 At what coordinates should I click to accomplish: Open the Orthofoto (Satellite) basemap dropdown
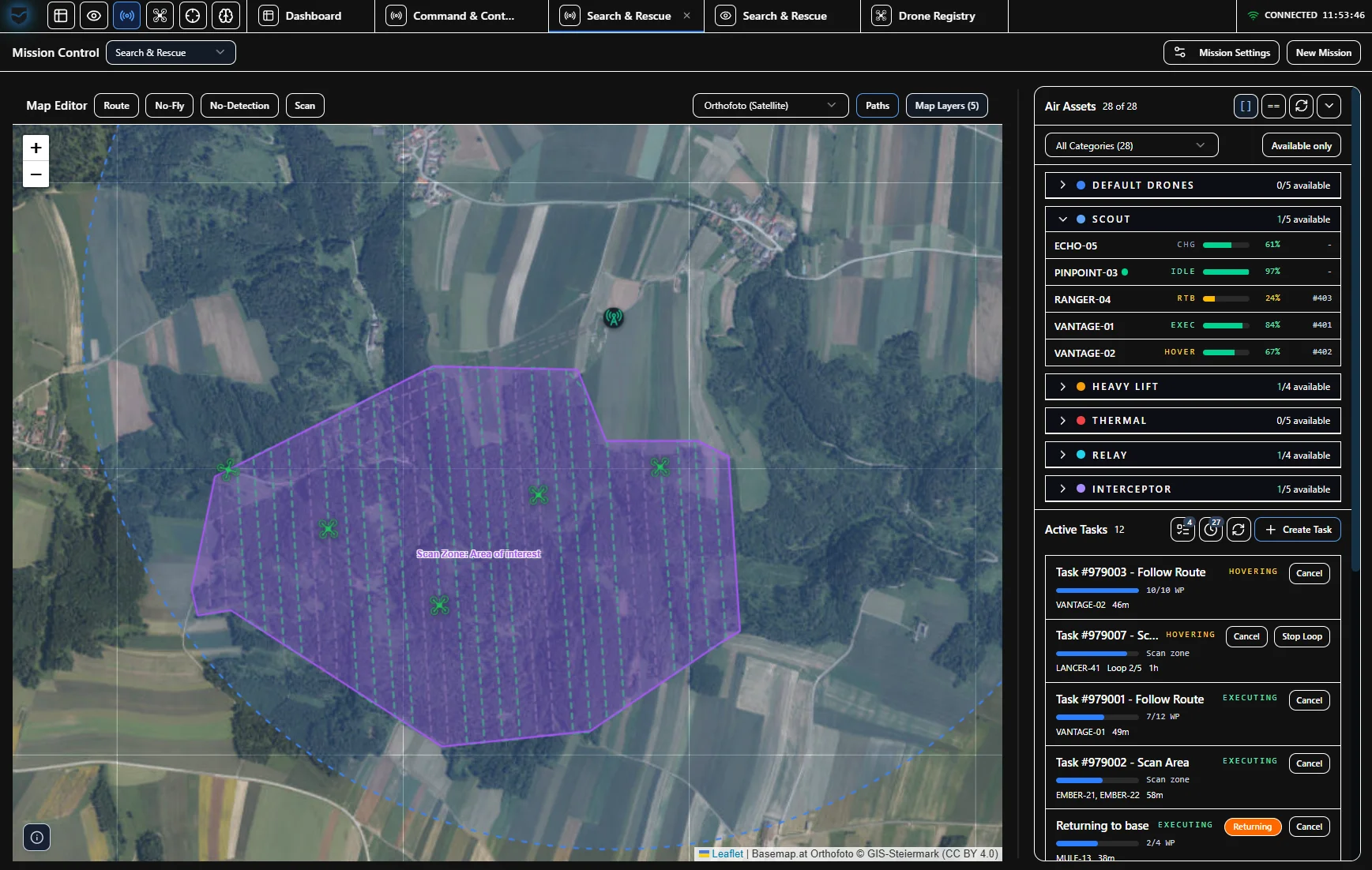click(771, 106)
